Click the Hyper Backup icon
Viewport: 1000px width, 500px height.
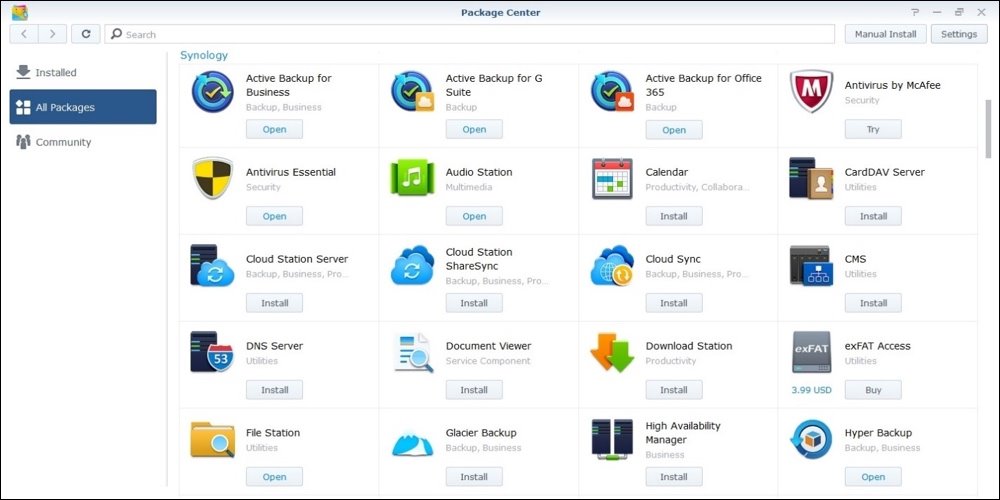tap(811, 440)
